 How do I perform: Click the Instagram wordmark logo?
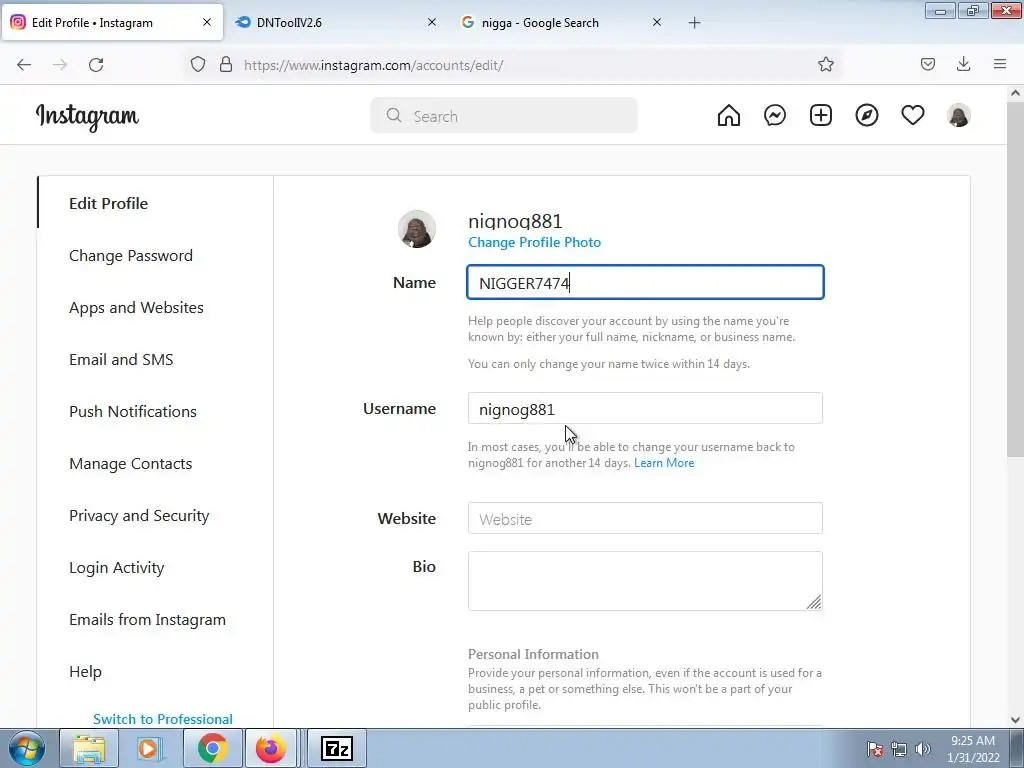(87, 117)
